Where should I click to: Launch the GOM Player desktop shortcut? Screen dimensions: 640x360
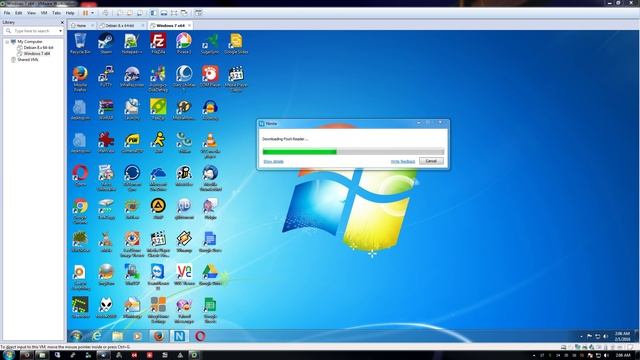coord(210,76)
